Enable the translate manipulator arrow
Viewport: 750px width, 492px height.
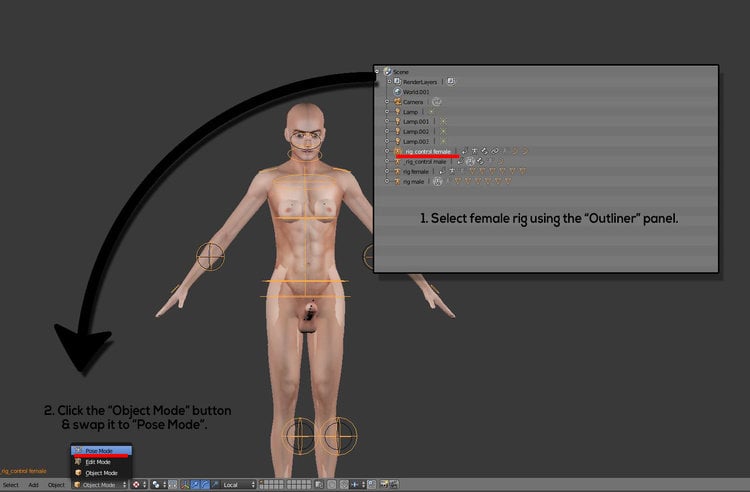coord(195,485)
